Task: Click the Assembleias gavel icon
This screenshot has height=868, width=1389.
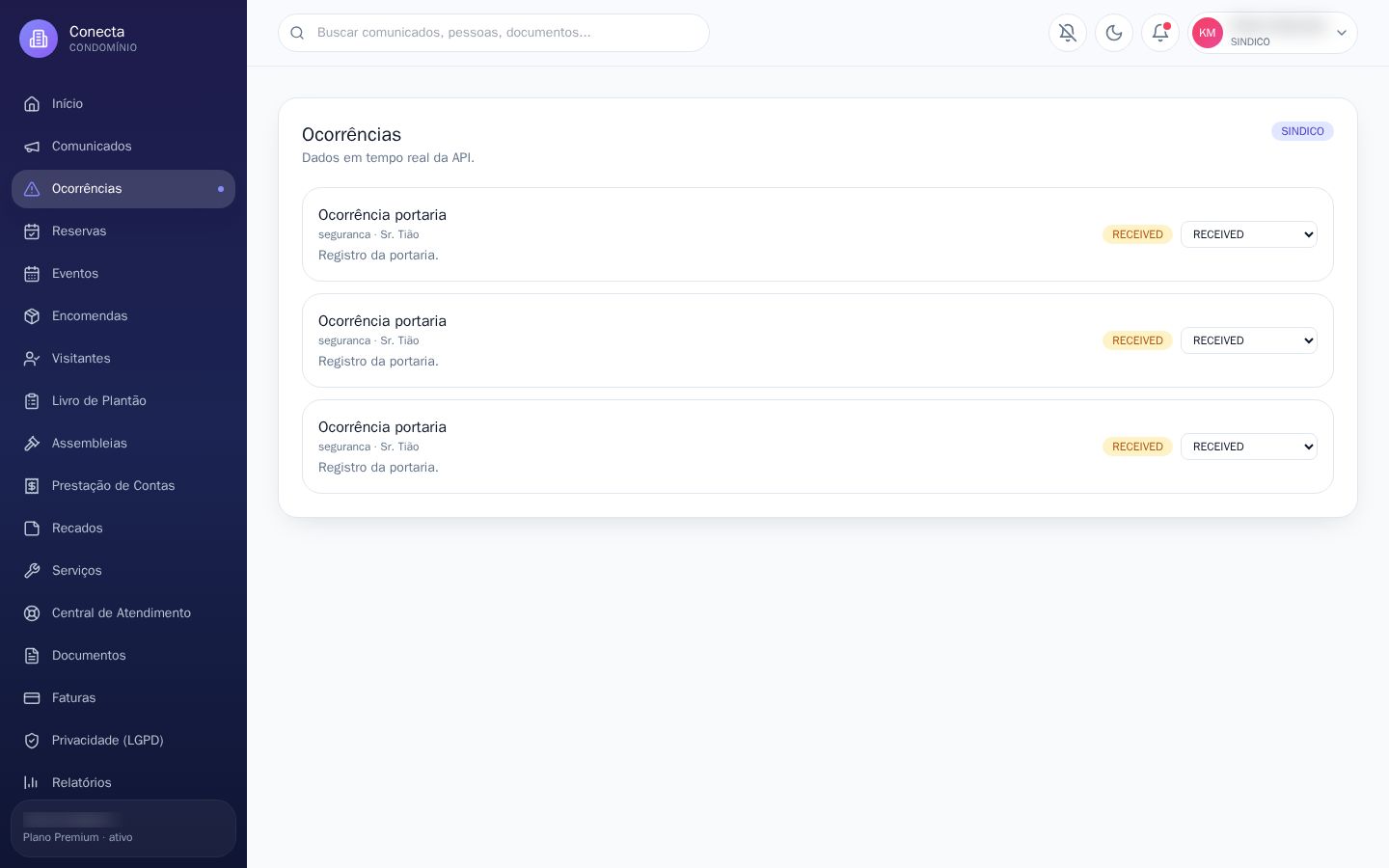Action: 32,444
